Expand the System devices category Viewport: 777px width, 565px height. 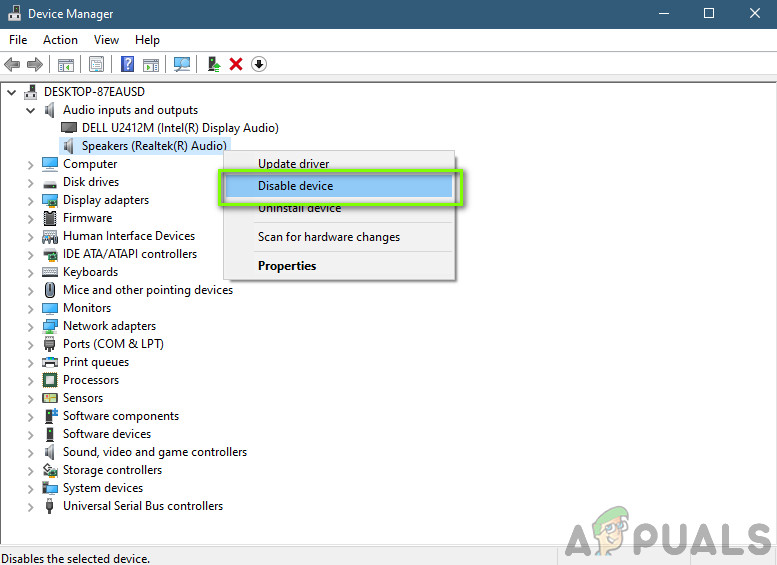(31, 489)
